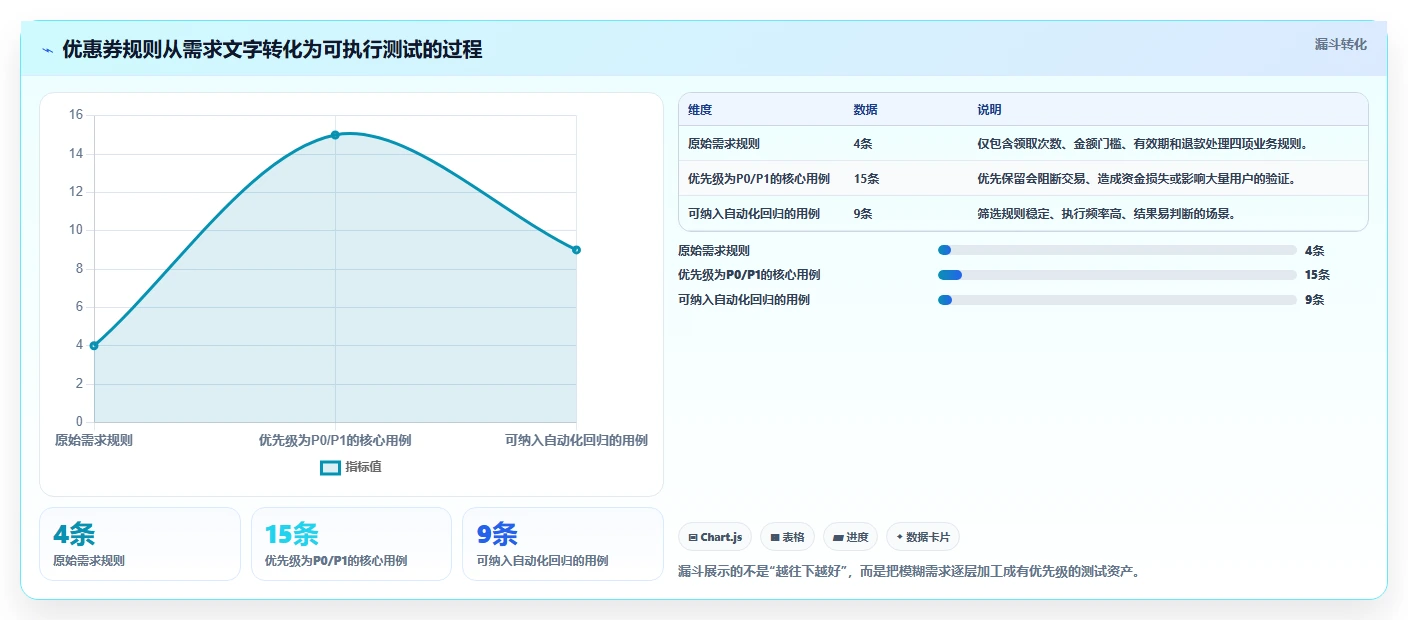Click x-axis label 原始需求规则 under chart

pyautogui.click(x=94, y=440)
